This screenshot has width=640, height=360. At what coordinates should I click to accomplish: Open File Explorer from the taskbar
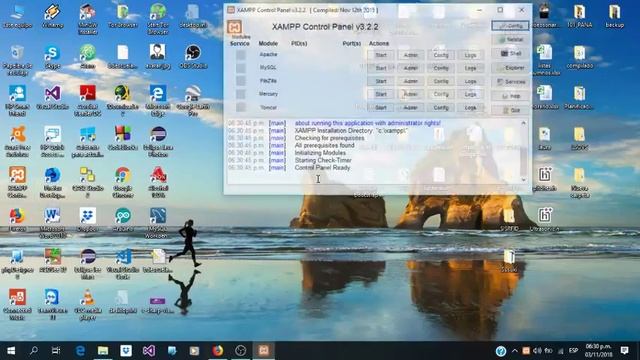click(103, 351)
